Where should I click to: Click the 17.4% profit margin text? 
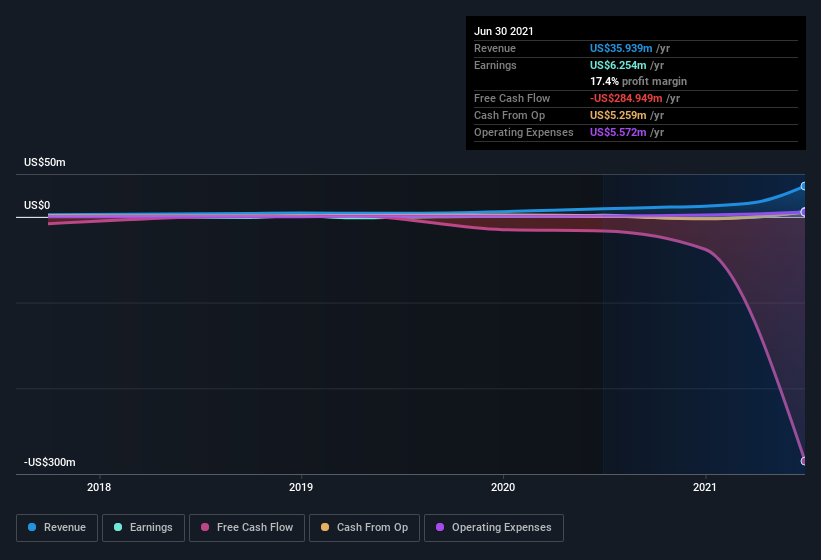tap(638, 82)
